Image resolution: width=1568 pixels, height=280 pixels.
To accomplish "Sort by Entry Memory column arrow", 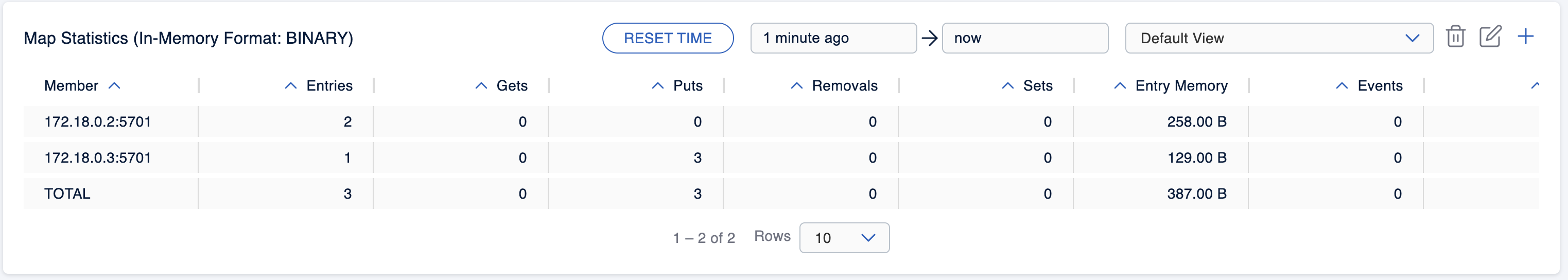I will [x=1120, y=86].
